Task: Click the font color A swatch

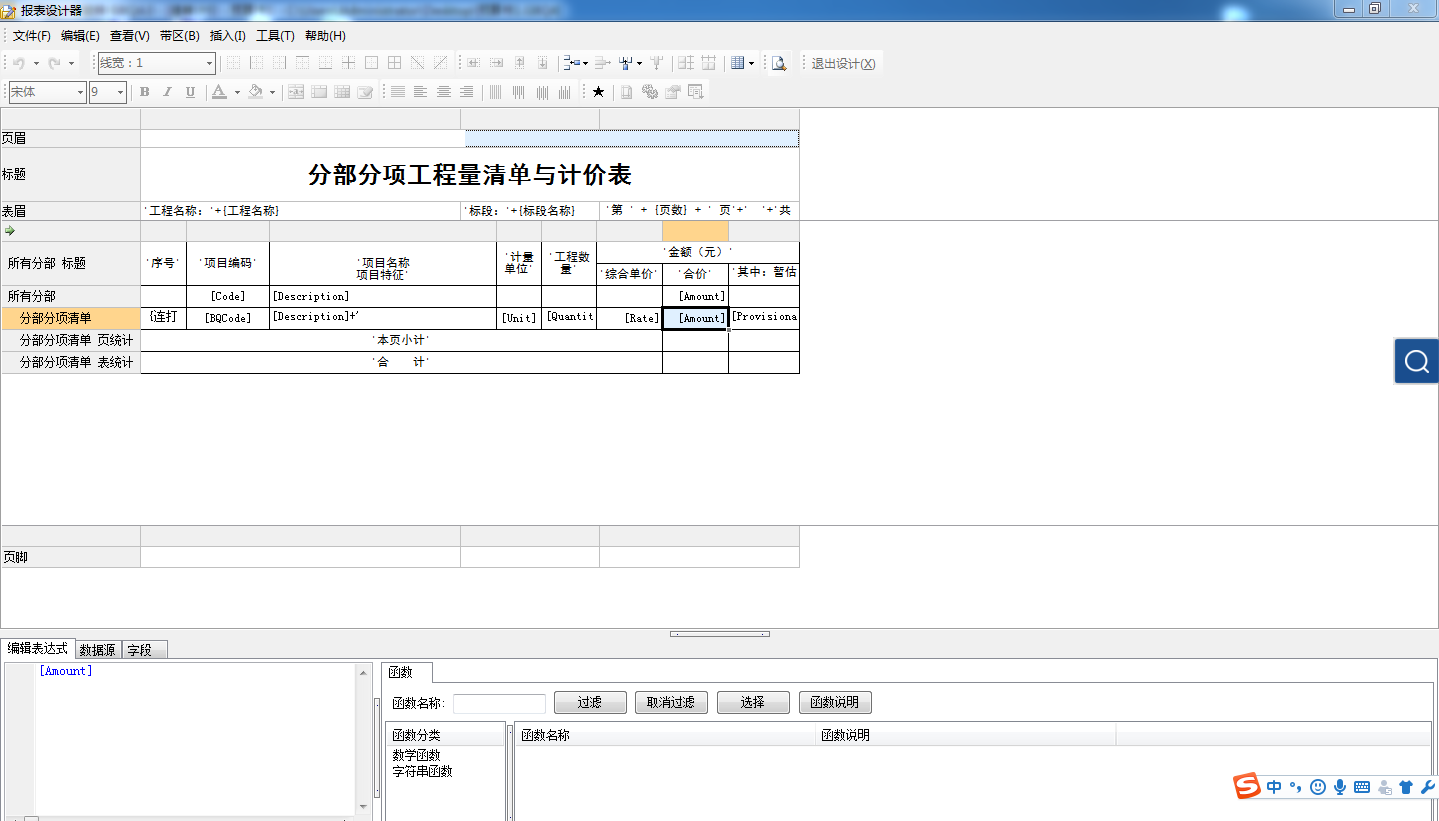Action: (219, 92)
